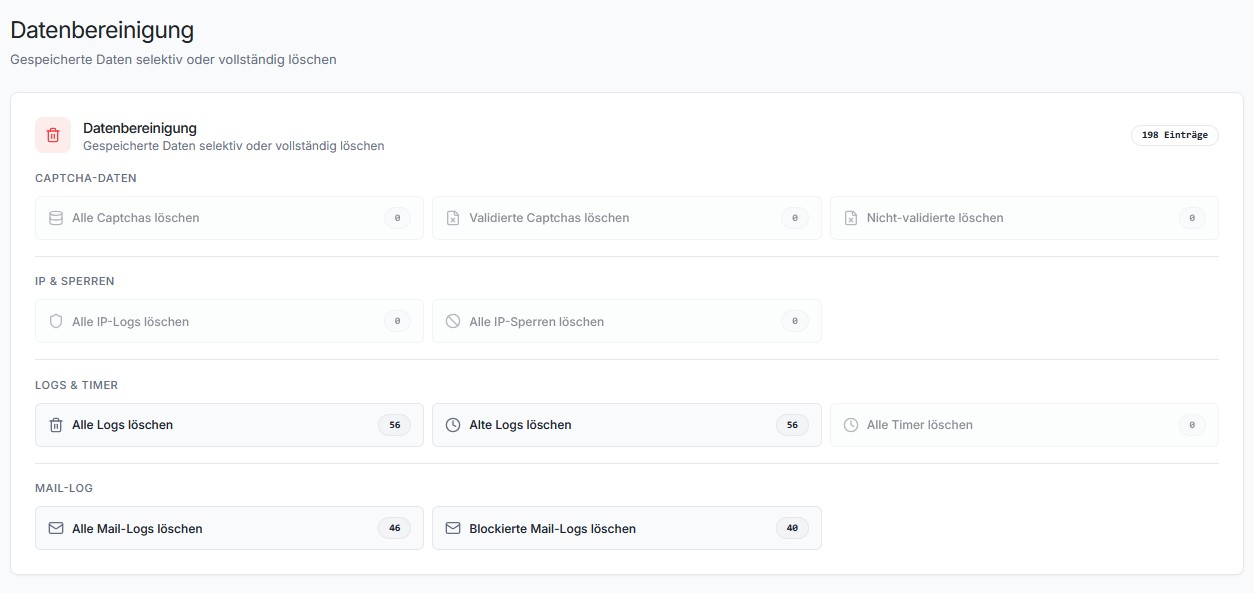Click Alle Mail-Logs löschen
The height and width of the screenshot is (593, 1254).
229,528
